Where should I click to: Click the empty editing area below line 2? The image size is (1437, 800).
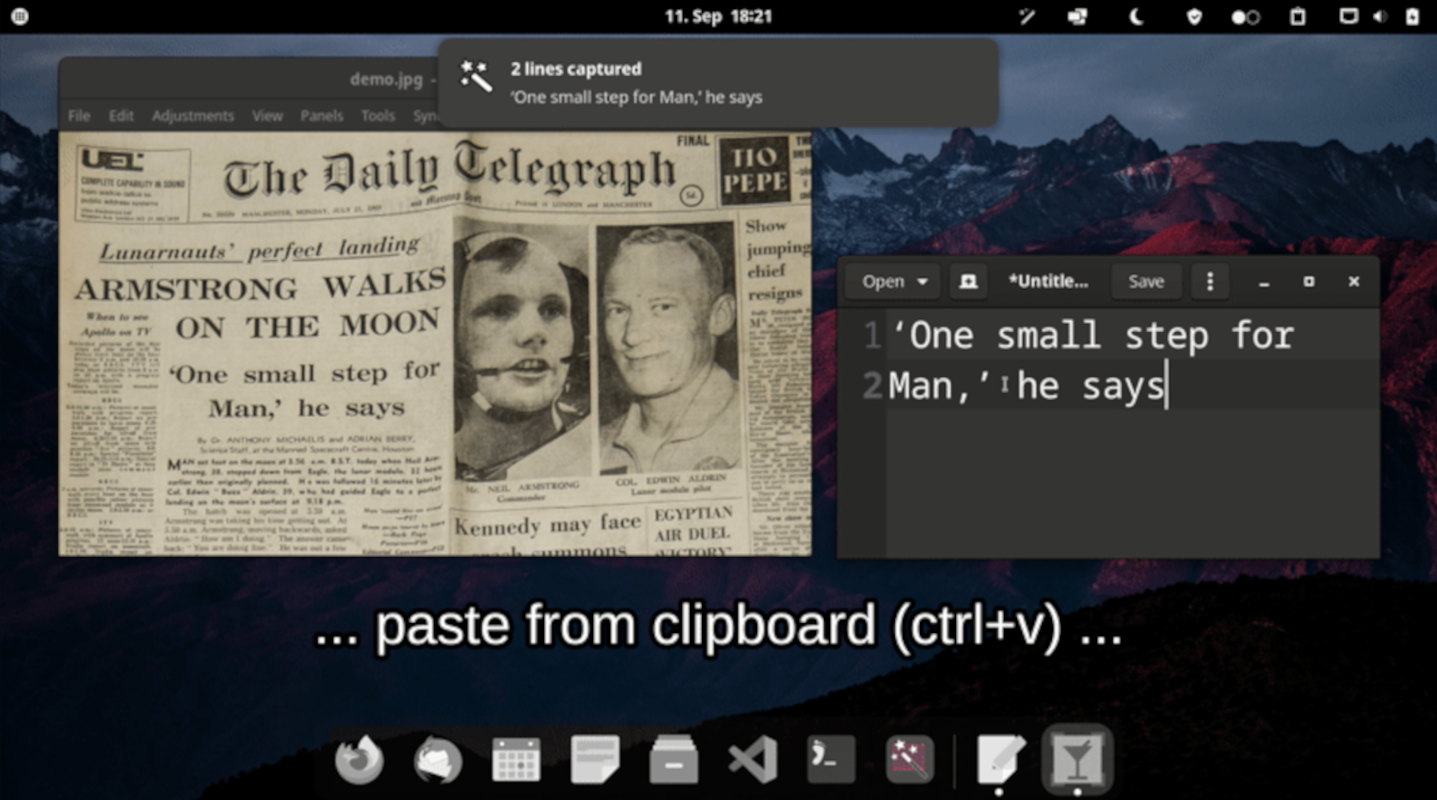[x=1132, y=482]
